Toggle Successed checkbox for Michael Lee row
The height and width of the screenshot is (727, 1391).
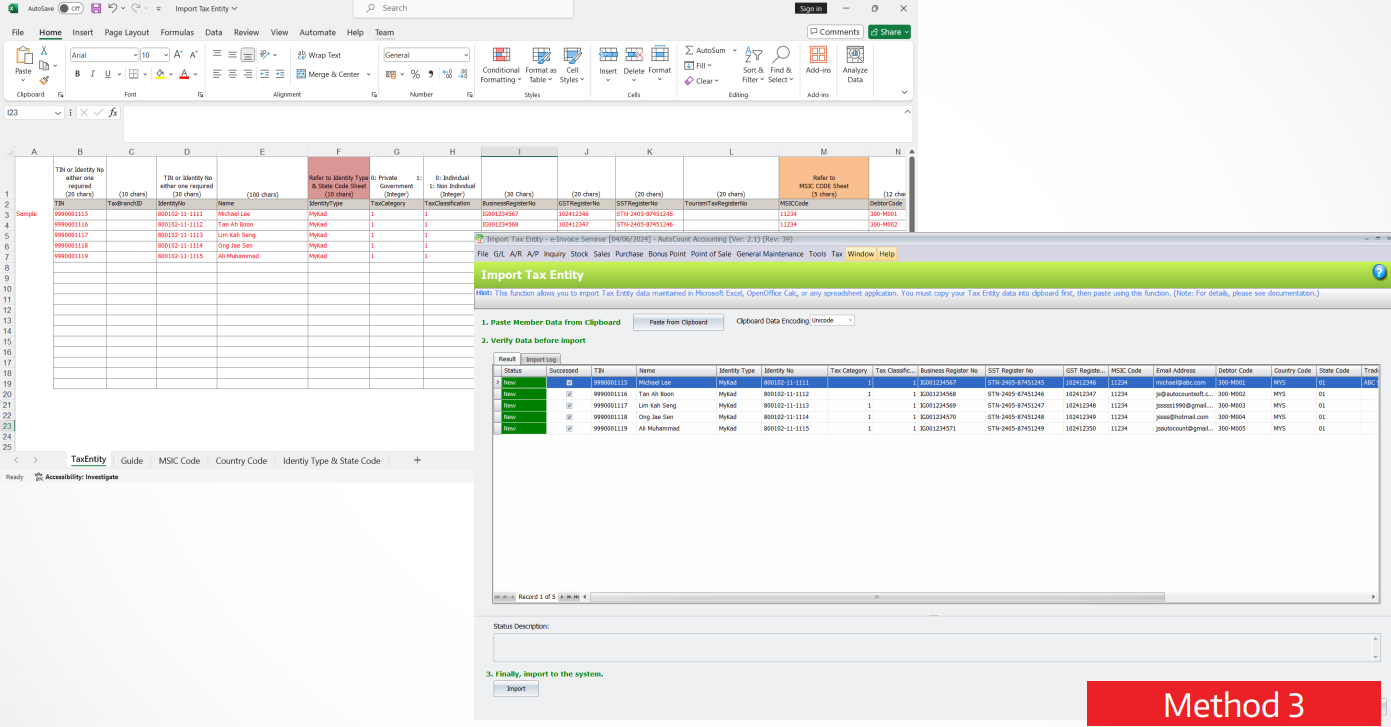pyautogui.click(x=569, y=382)
